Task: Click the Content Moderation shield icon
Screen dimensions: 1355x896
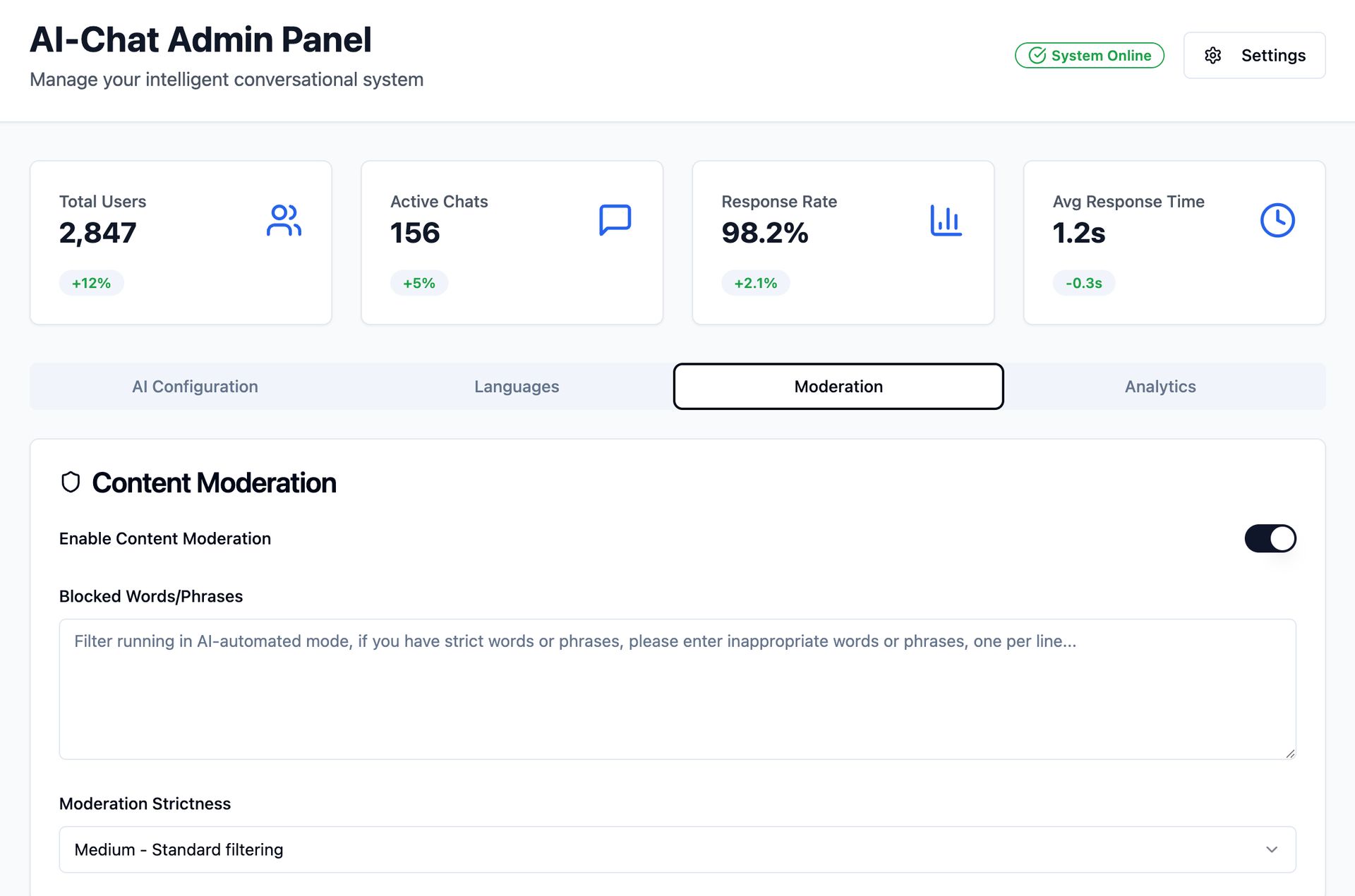Action: click(x=71, y=483)
